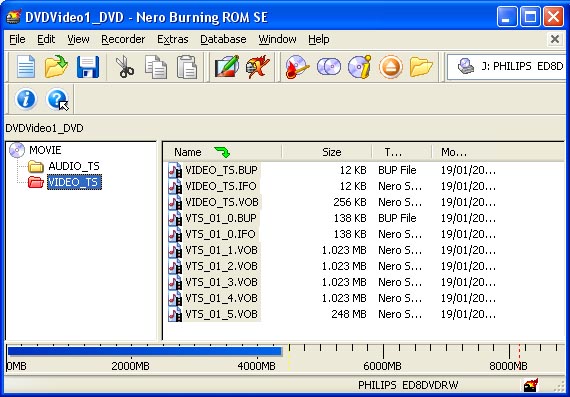The image size is (570, 397).
Task: Select file VTS_01_2.VOB
Action: 221,266
